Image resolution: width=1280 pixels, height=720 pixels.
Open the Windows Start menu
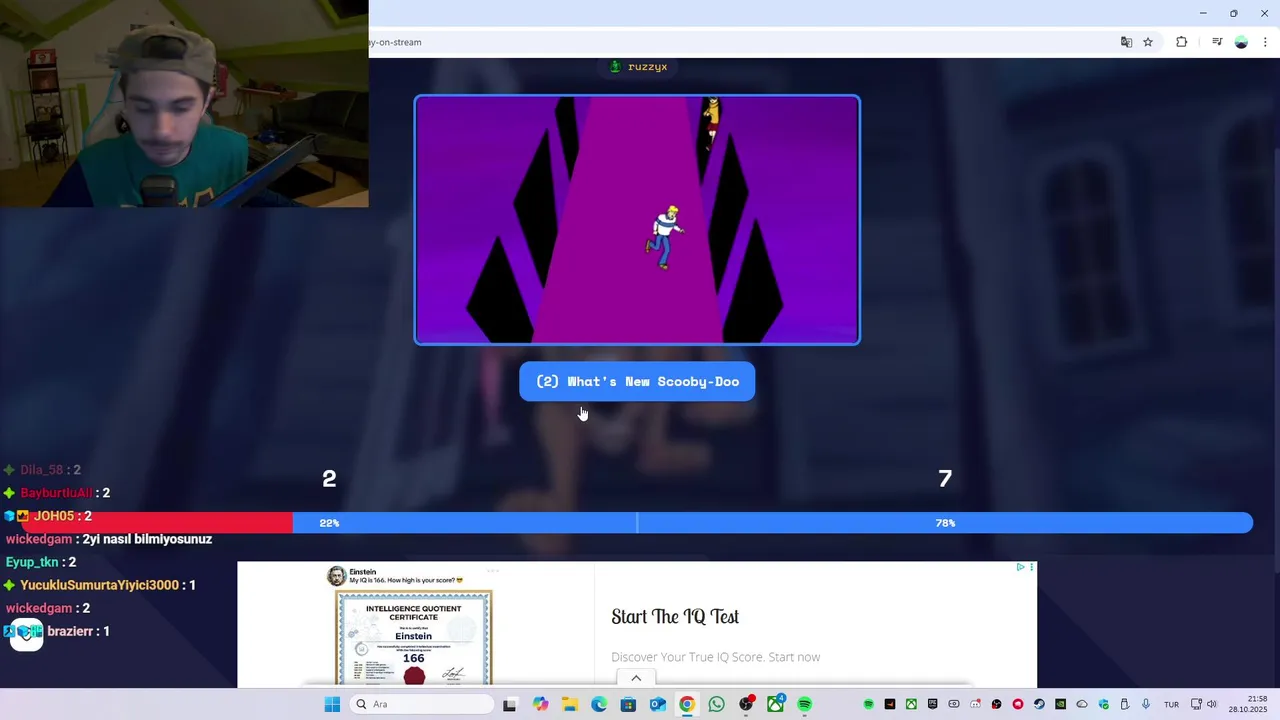332,704
